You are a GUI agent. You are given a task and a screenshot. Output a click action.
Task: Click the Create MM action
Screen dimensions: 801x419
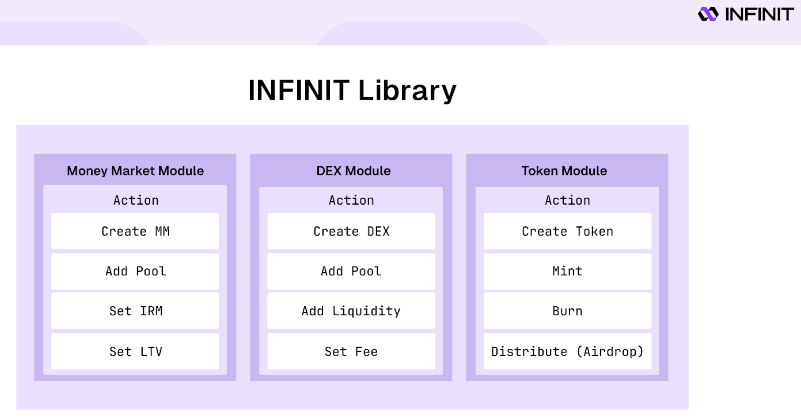pyautogui.click(x=135, y=231)
